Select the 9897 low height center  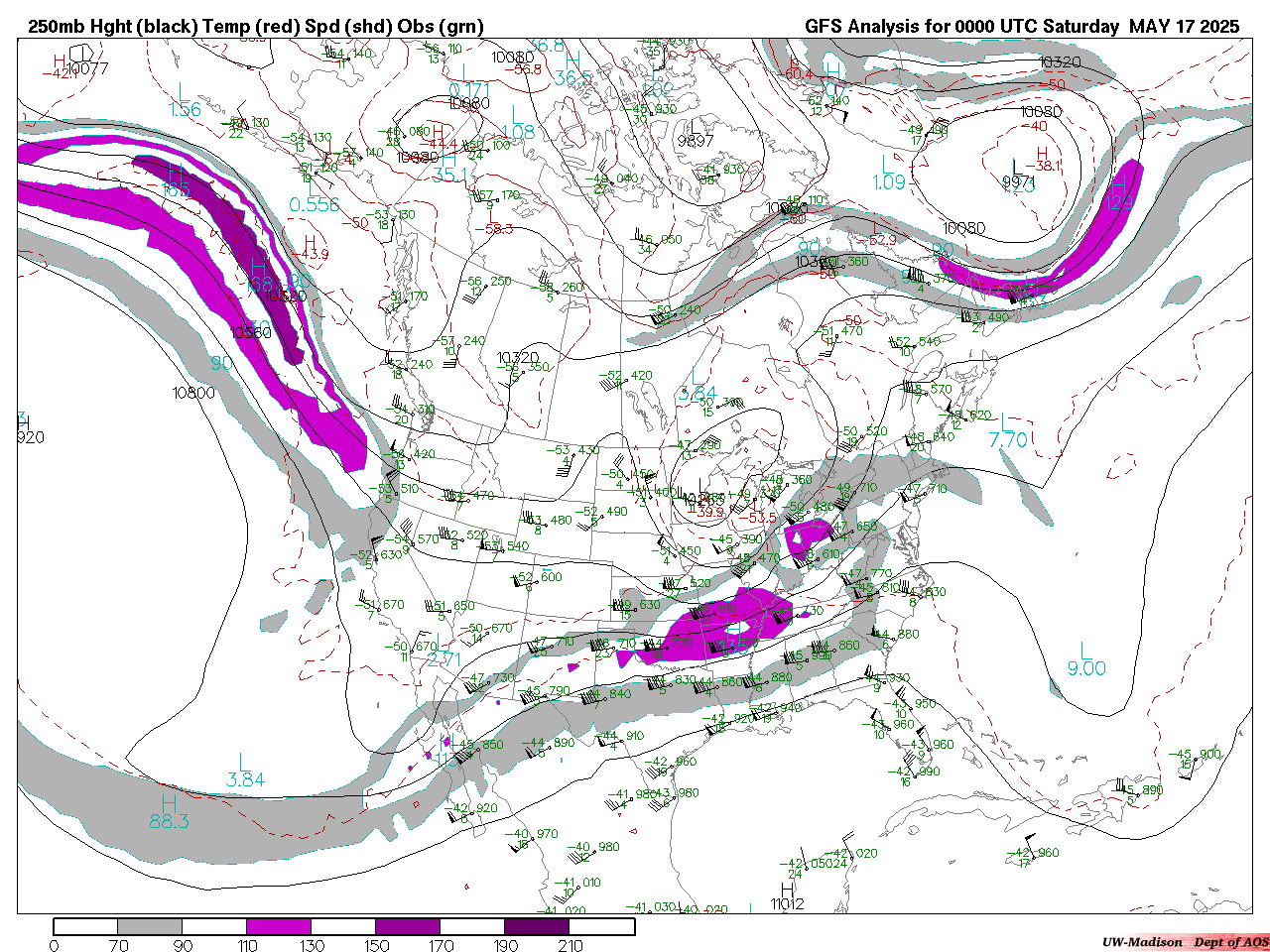(695, 140)
